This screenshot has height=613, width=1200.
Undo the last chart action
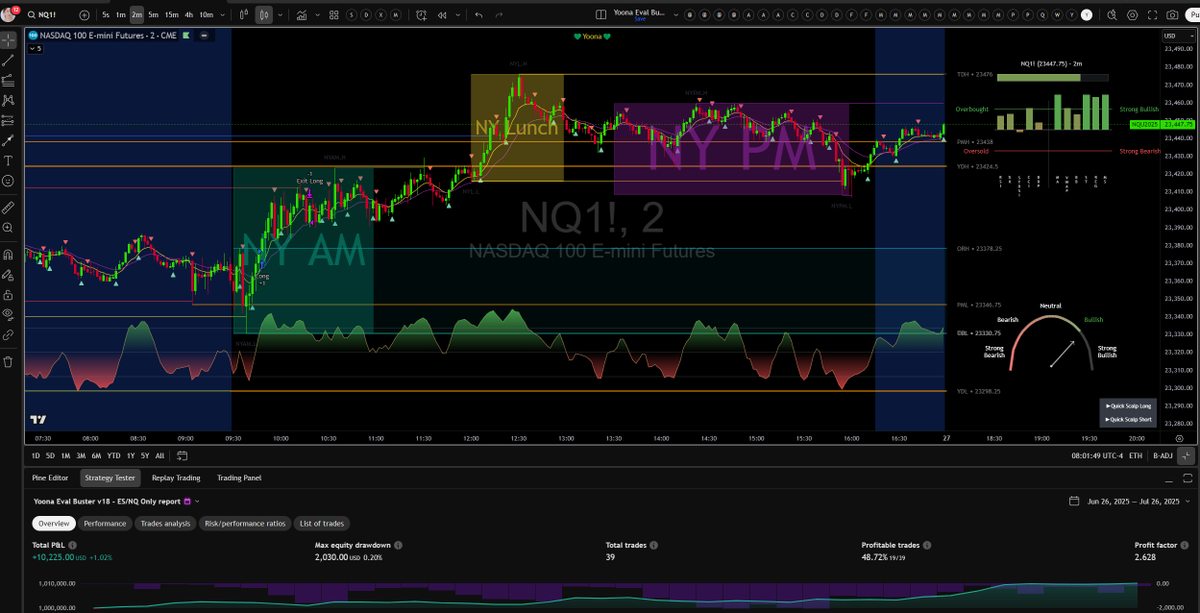tap(480, 15)
